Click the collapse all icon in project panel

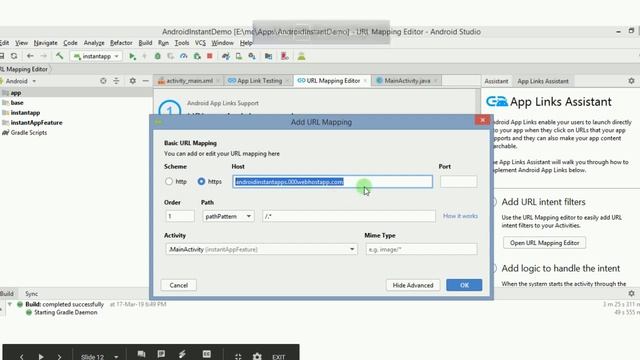tap(116, 81)
